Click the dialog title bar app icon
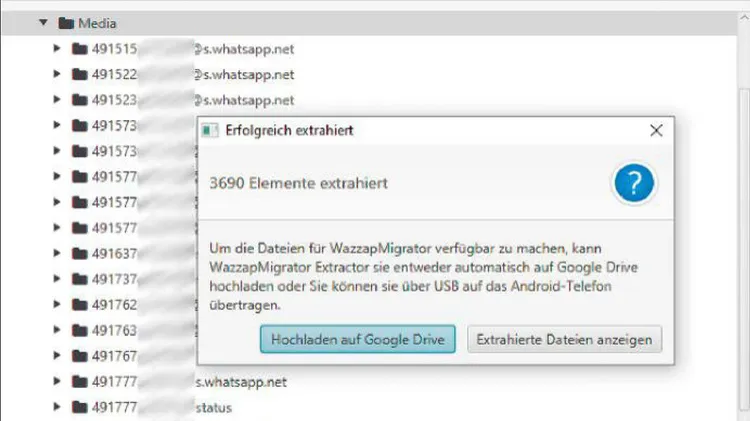Screen dimensions: 750x421 point(210,130)
